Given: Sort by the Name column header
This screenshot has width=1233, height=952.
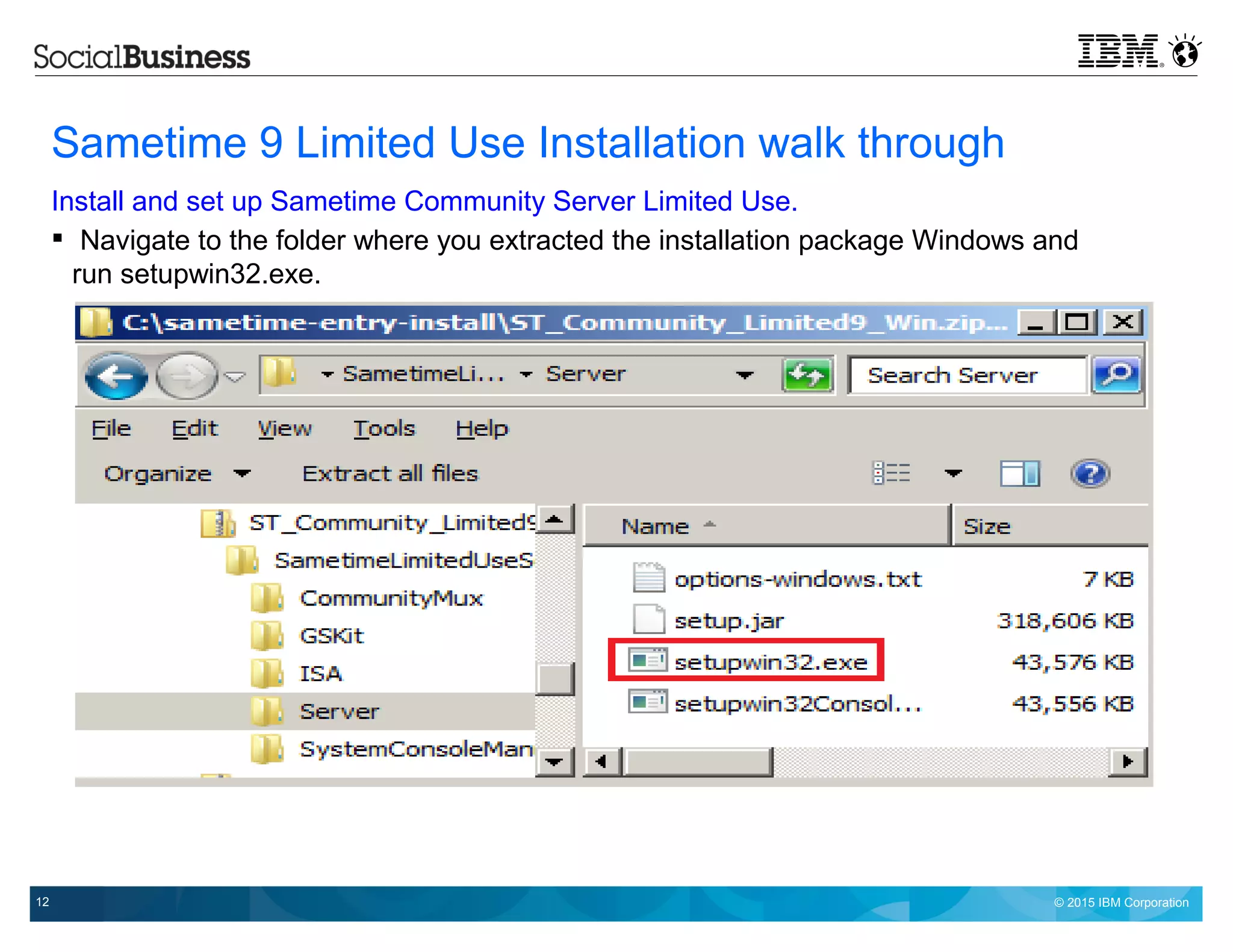Looking at the screenshot, I should click(767, 526).
